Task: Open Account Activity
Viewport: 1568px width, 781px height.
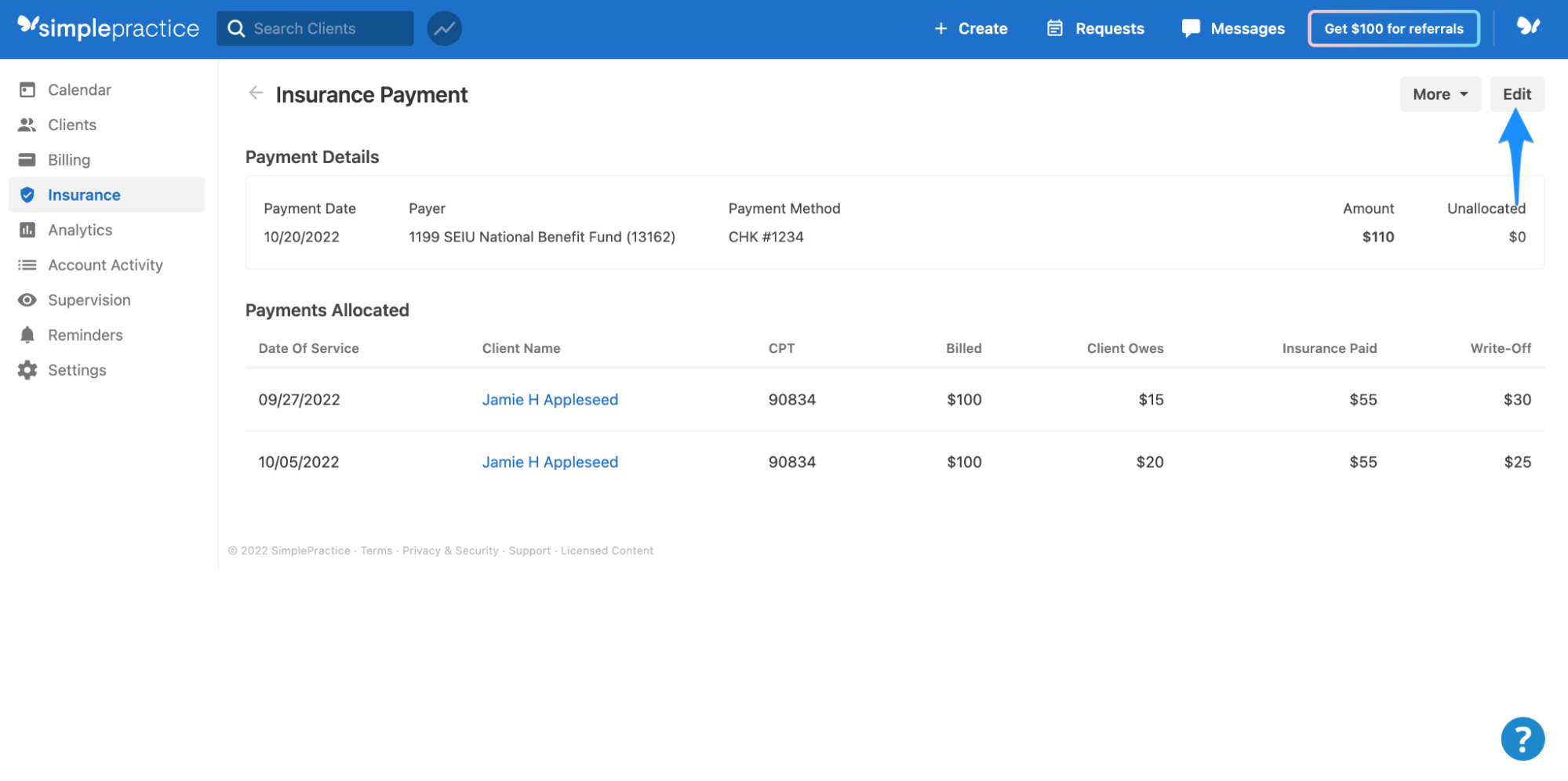Action: coord(105,264)
